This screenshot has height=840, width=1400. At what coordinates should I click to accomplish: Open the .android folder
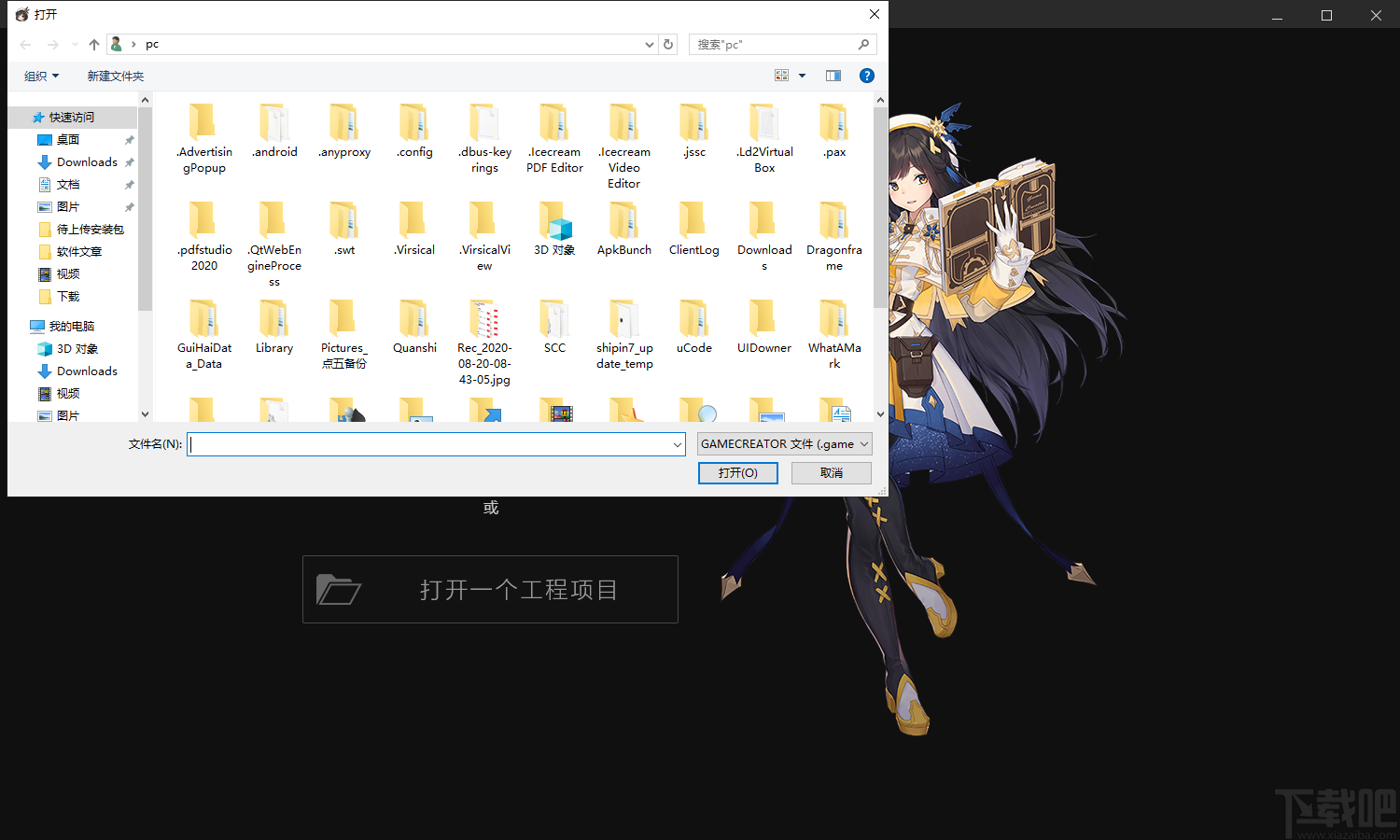point(274,131)
